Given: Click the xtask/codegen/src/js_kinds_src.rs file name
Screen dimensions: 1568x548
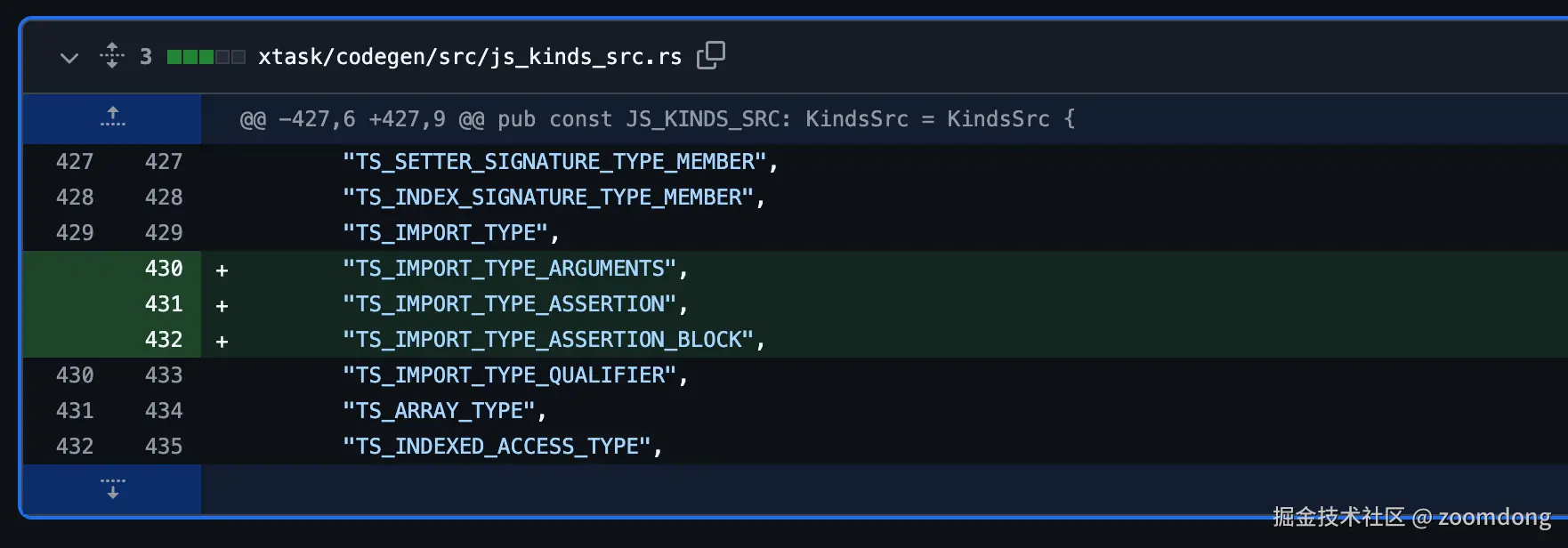Looking at the screenshot, I should 469,57.
